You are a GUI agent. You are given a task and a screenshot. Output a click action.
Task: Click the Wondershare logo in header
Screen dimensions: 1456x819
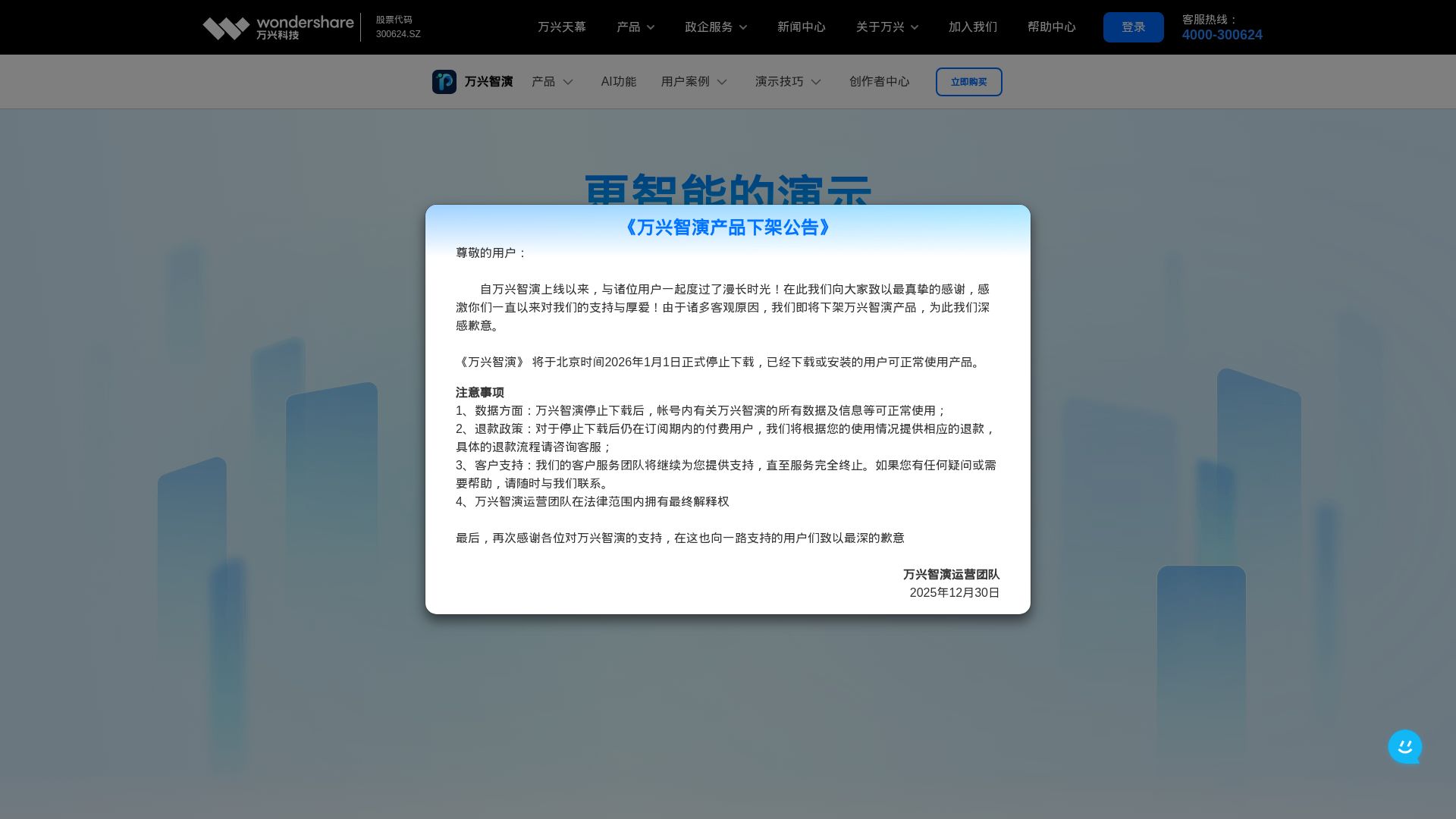tap(278, 27)
